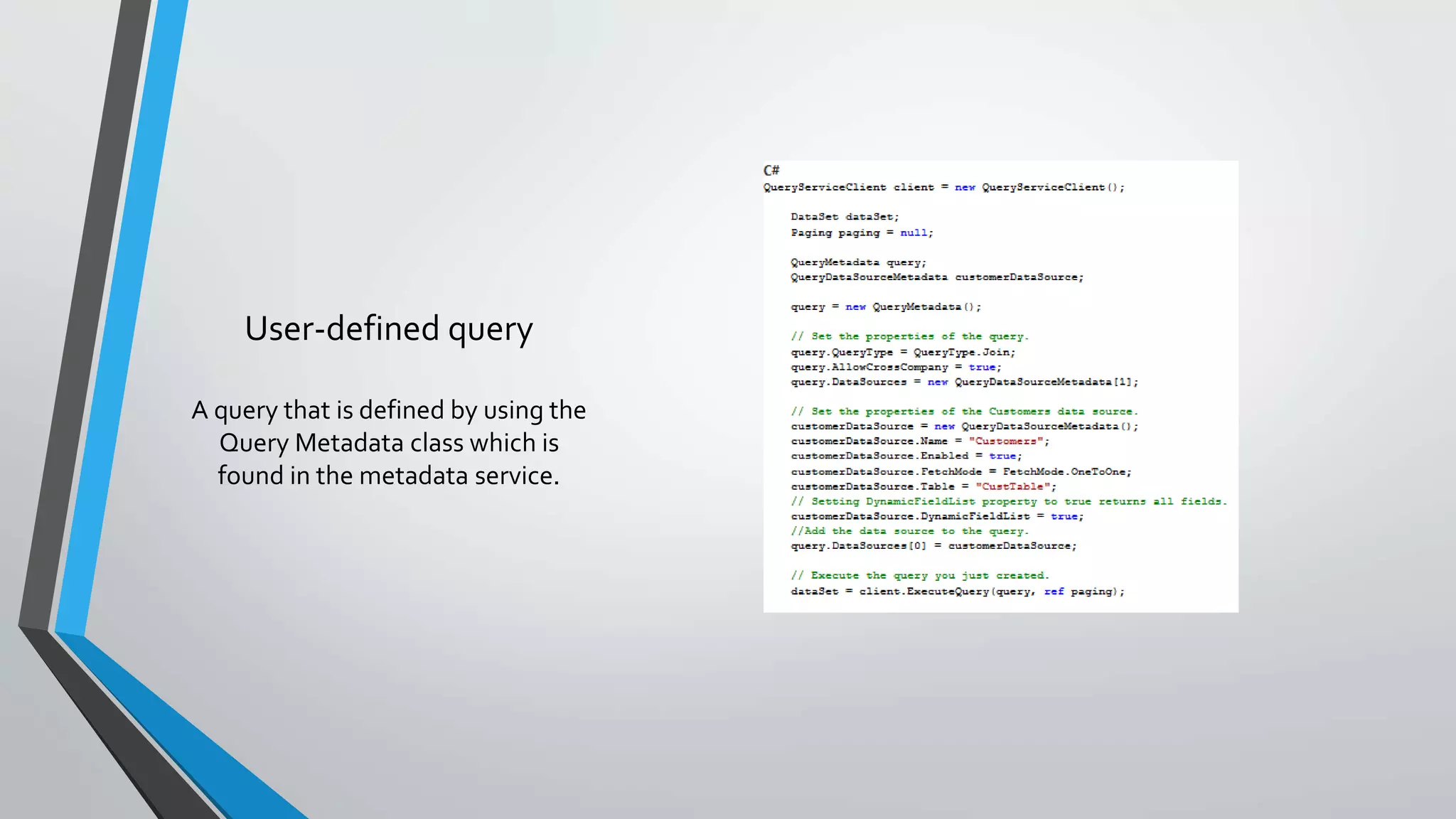
Task: Click 'query.DataSources[0] = customerDataSource;' line
Action: click(934, 546)
